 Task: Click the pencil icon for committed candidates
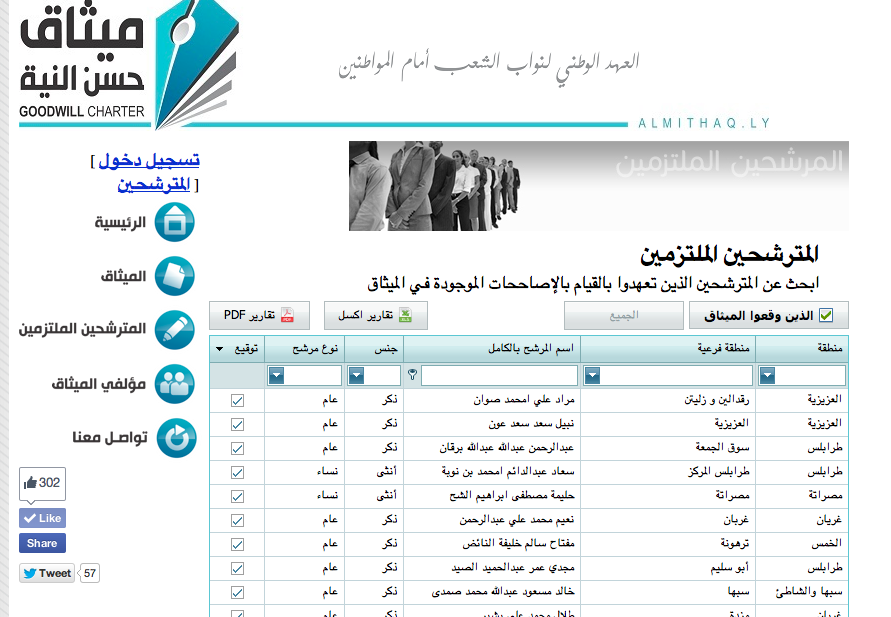pos(175,329)
